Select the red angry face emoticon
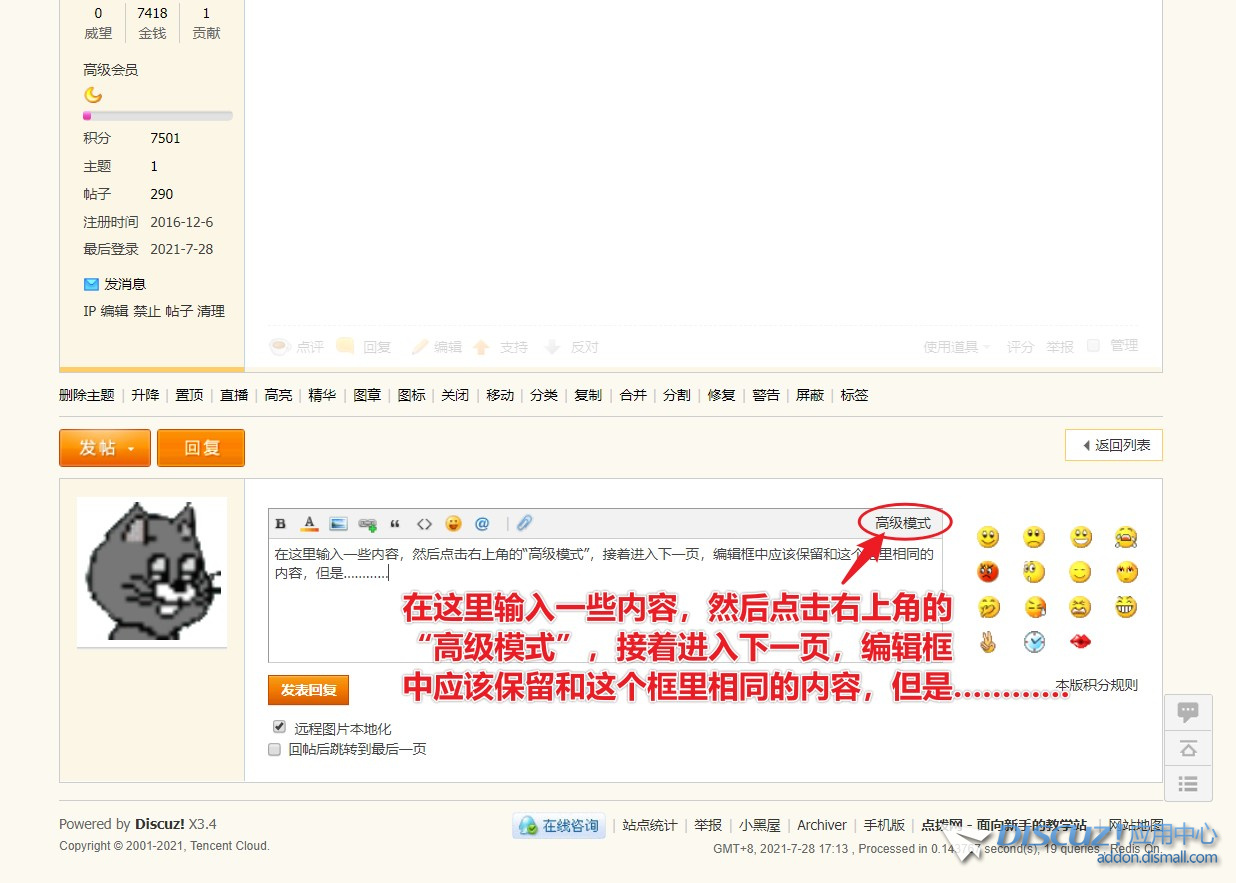Screen dimensions: 1236x883 pyautogui.click(x=988, y=572)
